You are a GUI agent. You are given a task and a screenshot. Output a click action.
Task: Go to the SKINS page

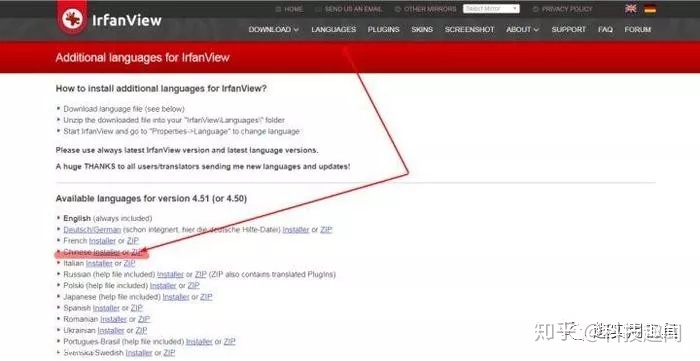[x=422, y=29]
